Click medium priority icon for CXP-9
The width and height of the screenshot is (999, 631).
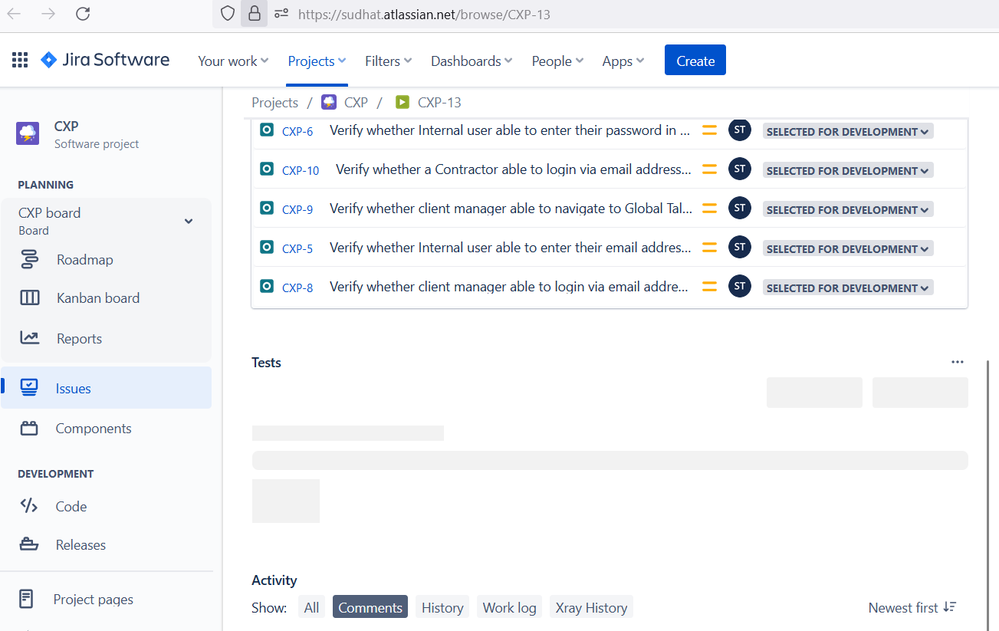point(709,208)
